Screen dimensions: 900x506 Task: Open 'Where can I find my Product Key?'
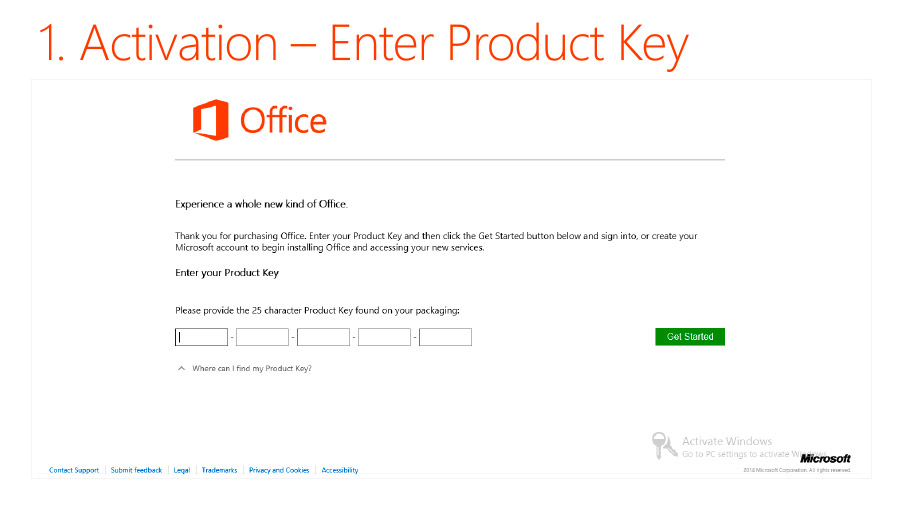(x=252, y=368)
